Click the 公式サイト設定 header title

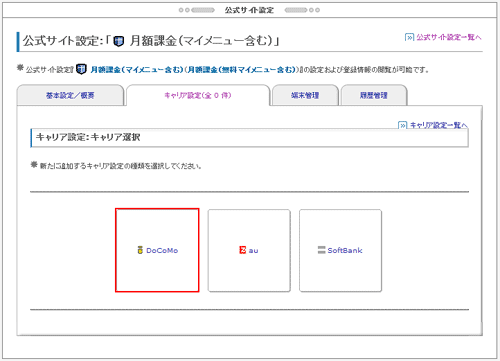point(249,10)
